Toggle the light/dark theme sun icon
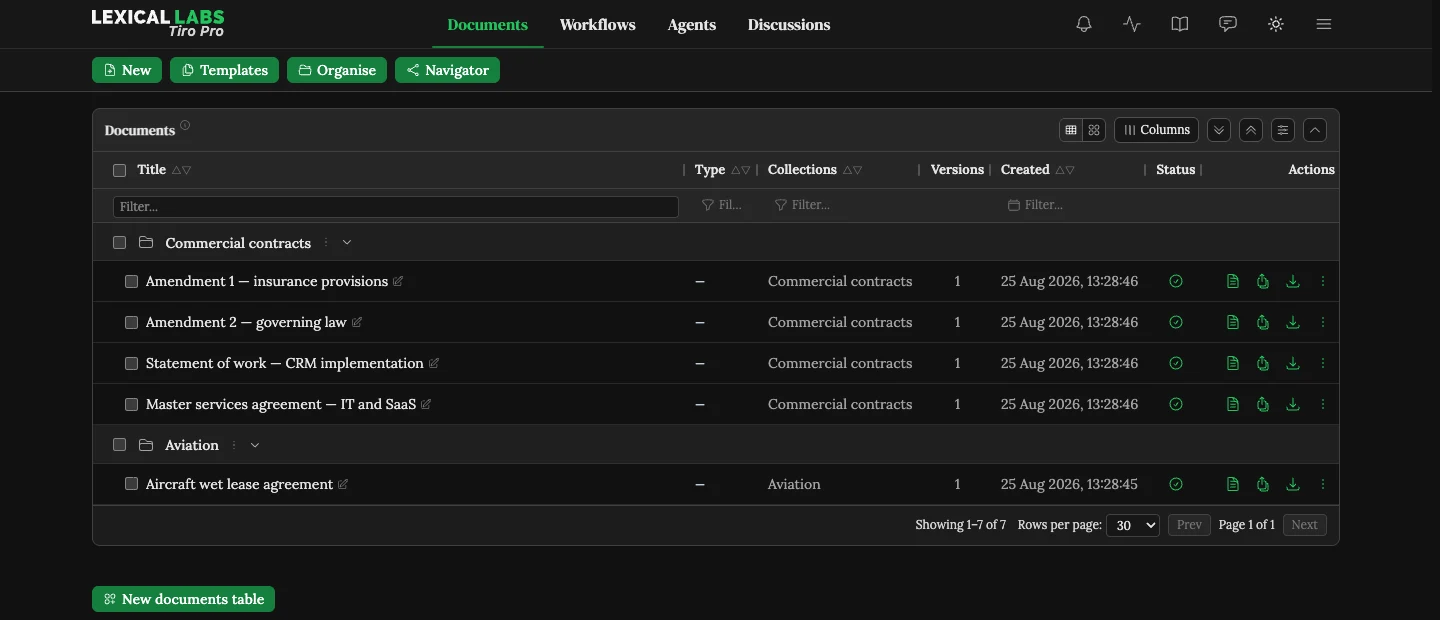The height and width of the screenshot is (620, 1440). point(1276,24)
